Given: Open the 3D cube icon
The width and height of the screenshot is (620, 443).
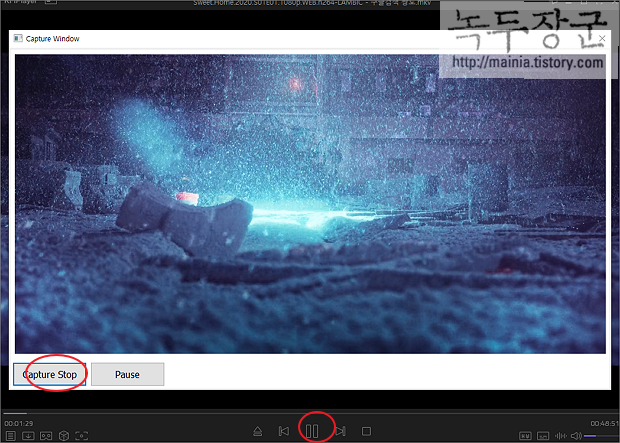Looking at the screenshot, I should point(64,436).
